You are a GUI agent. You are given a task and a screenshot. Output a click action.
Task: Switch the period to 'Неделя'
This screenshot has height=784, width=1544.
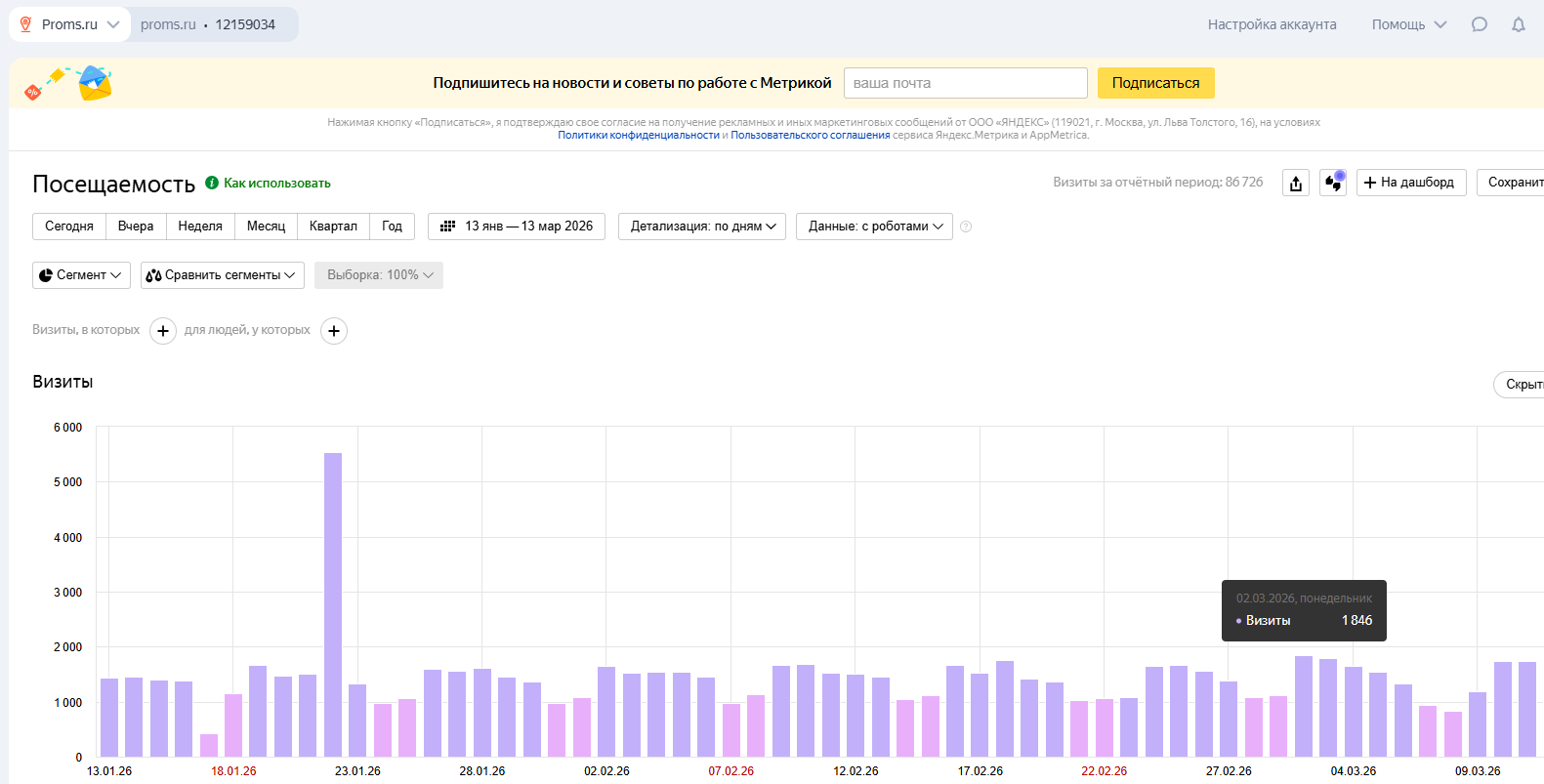tap(200, 227)
